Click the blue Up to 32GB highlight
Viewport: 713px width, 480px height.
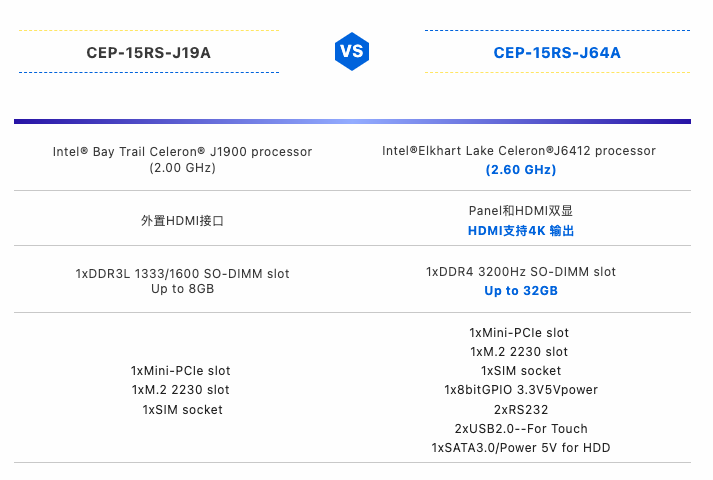[x=521, y=291]
